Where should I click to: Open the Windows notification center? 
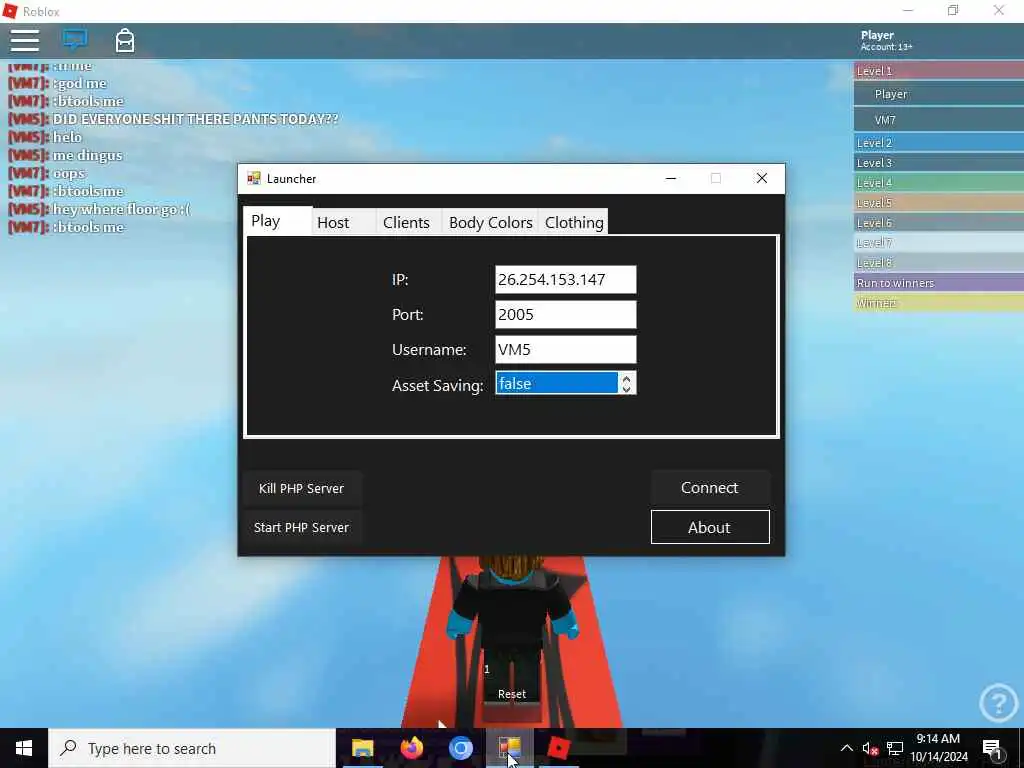pyautogui.click(x=993, y=748)
